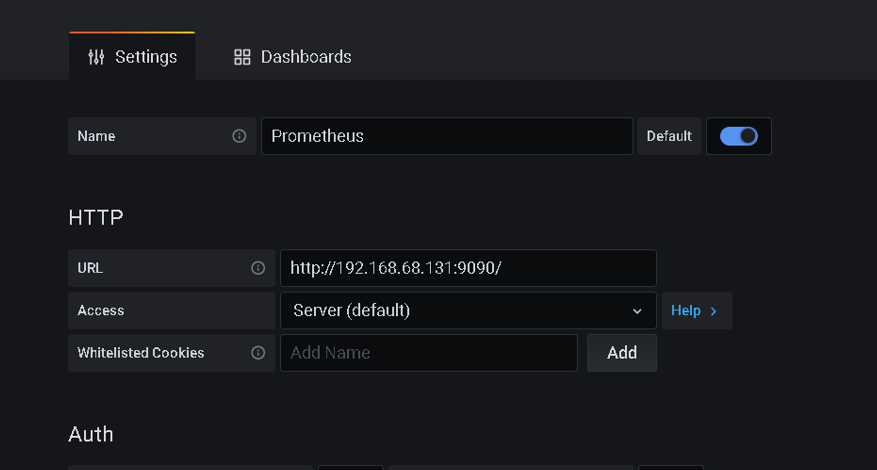877x470 pixels.
Task: Click the sliders icon on Settings tab
Action: pyautogui.click(x=96, y=57)
